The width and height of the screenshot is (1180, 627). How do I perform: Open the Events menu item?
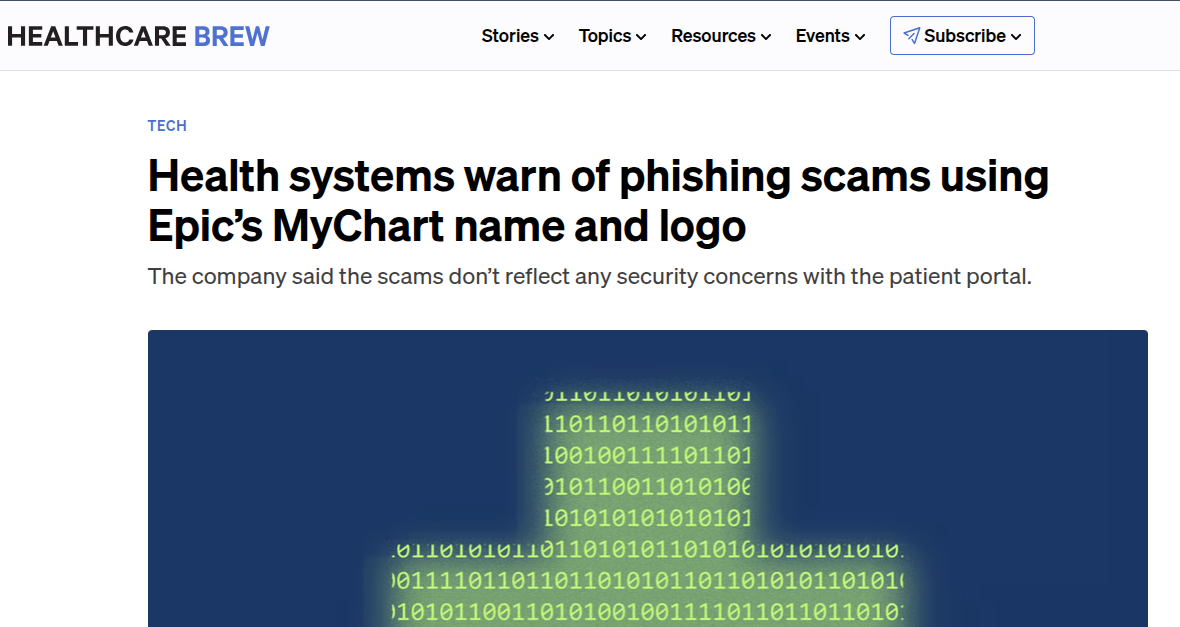(x=831, y=36)
